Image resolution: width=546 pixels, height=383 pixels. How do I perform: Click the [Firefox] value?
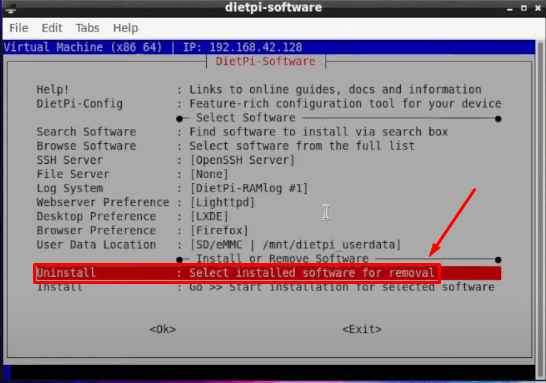tap(219, 230)
